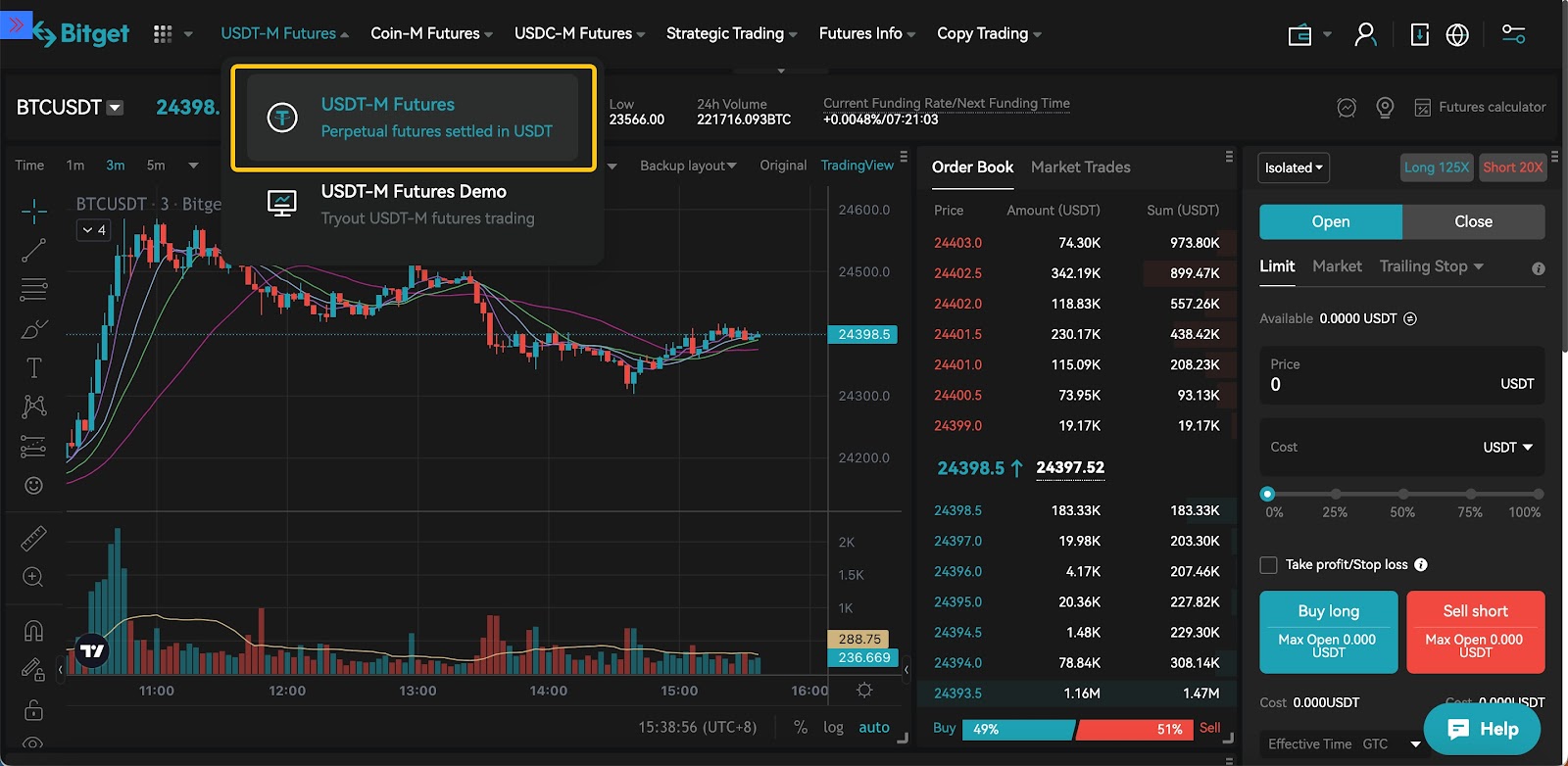
Task: Toggle lock all drawing tools
Action: click(33, 709)
